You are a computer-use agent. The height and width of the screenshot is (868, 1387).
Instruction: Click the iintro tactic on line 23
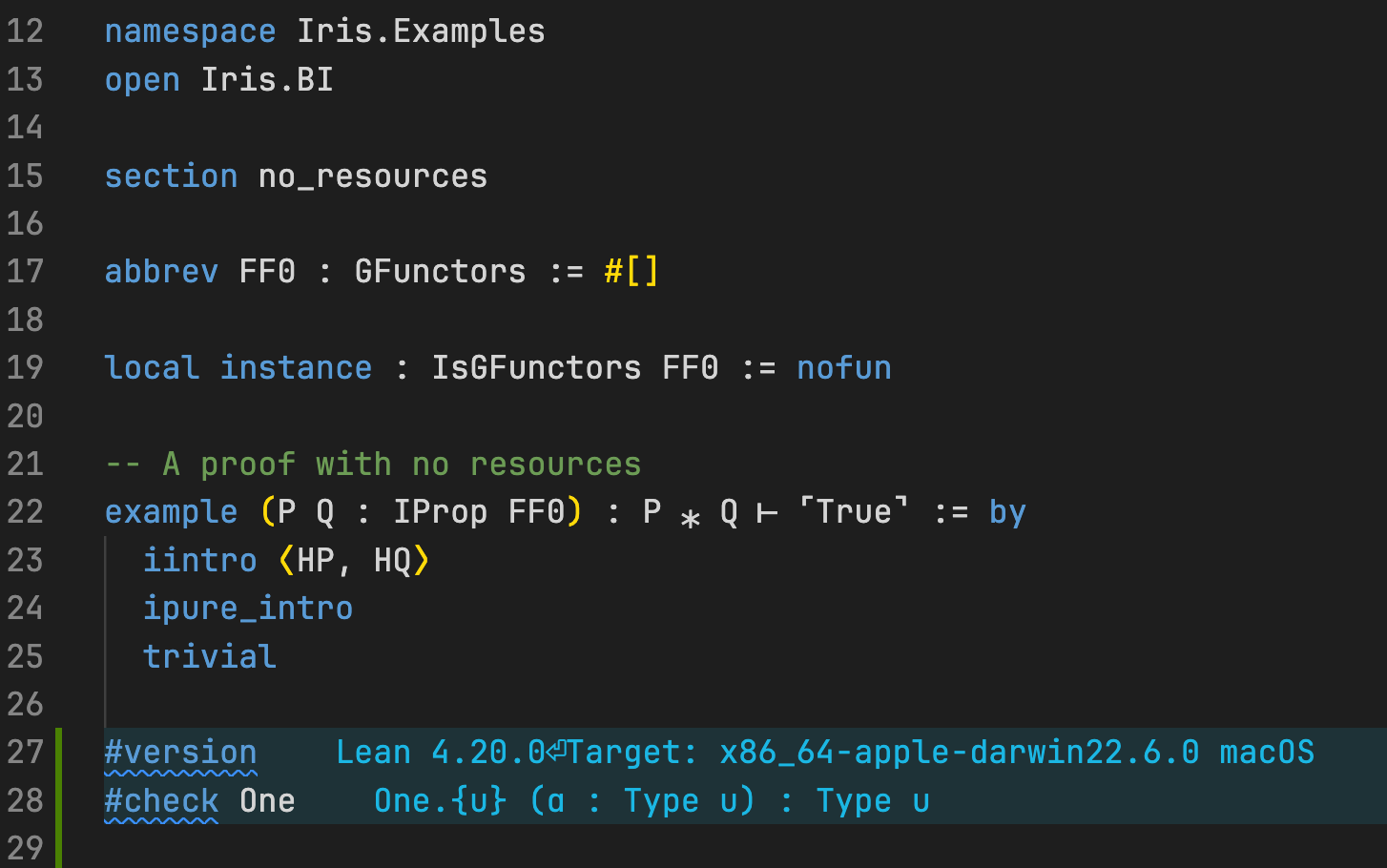(199, 560)
